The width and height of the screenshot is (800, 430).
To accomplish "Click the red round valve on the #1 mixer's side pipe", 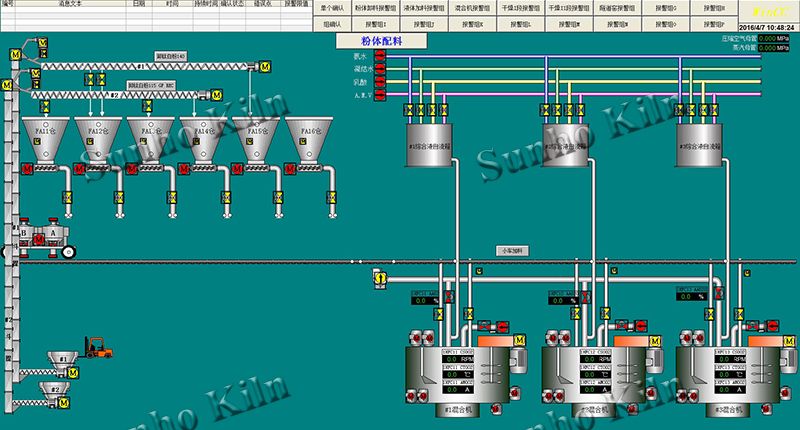I will tap(503, 326).
